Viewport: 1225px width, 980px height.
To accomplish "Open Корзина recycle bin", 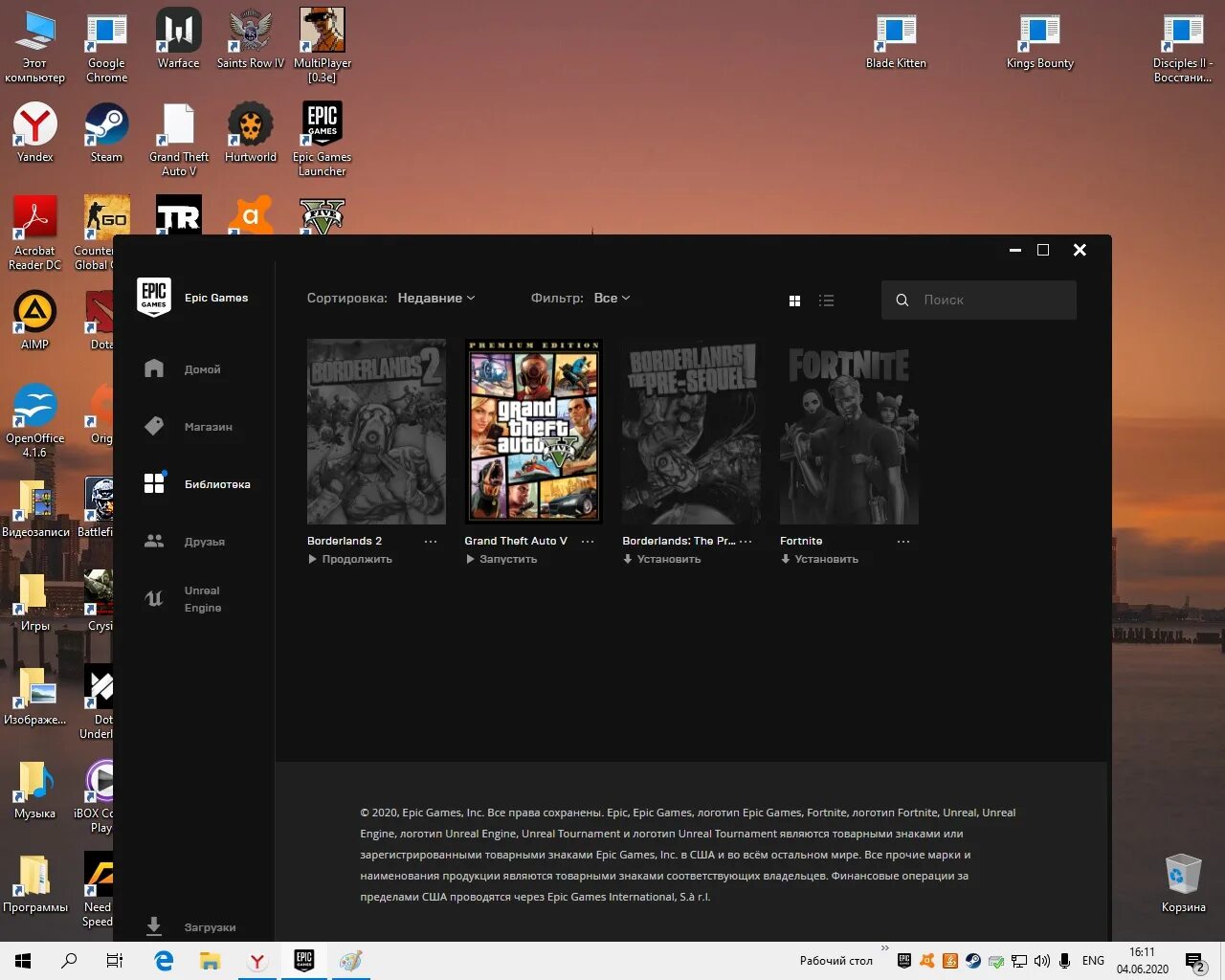I will pos(1183,882).
